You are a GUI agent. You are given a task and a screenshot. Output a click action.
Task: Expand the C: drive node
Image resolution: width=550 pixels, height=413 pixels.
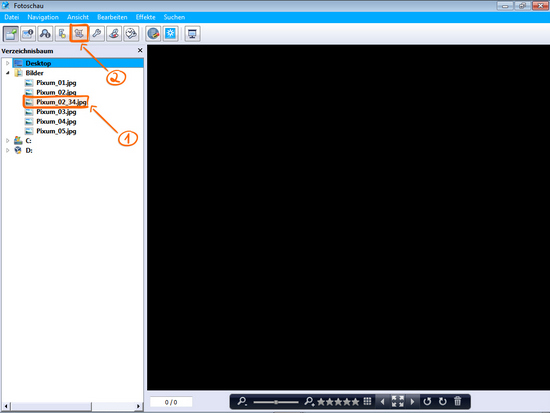[x=8, y=141]
